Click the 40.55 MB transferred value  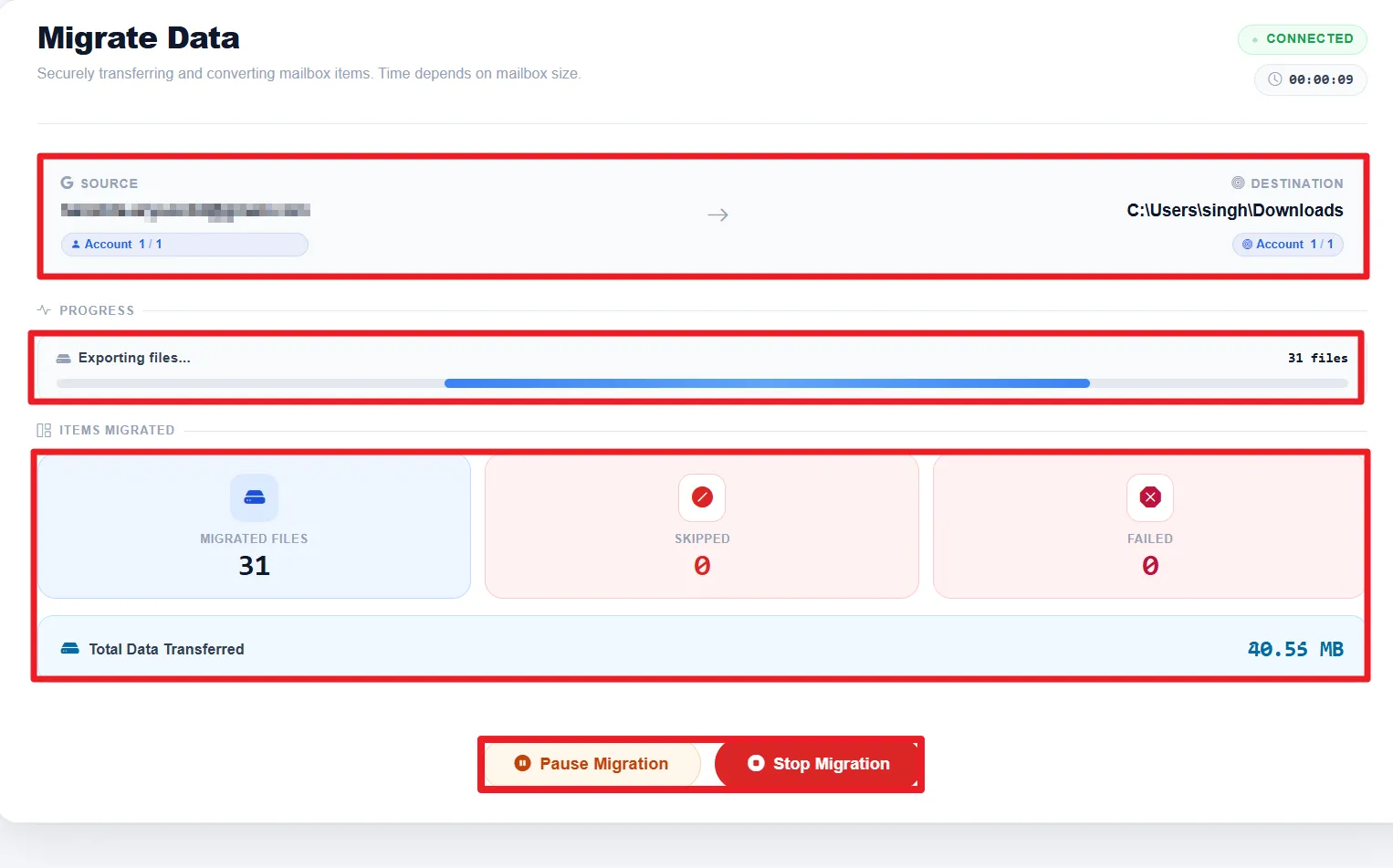1295,649
